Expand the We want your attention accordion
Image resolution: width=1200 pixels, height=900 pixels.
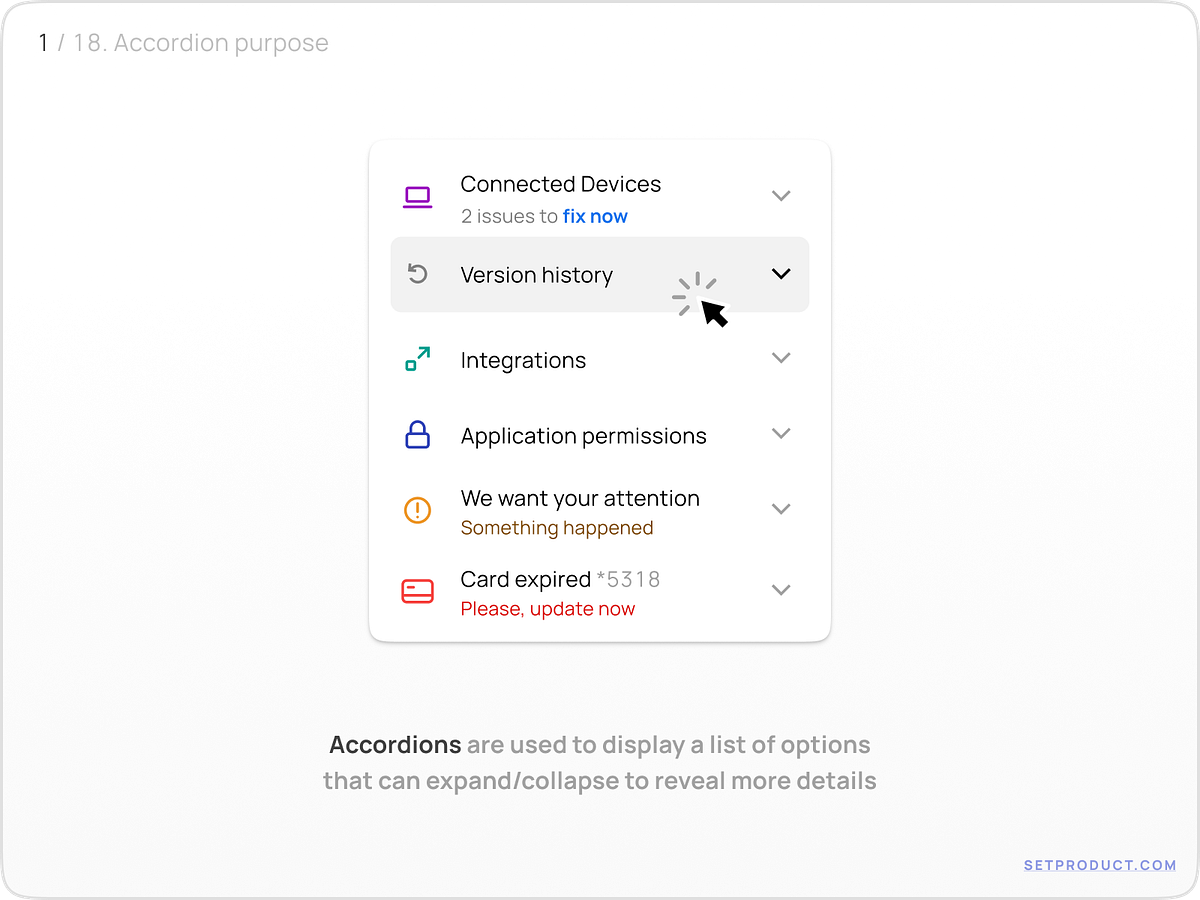(781, 509)
